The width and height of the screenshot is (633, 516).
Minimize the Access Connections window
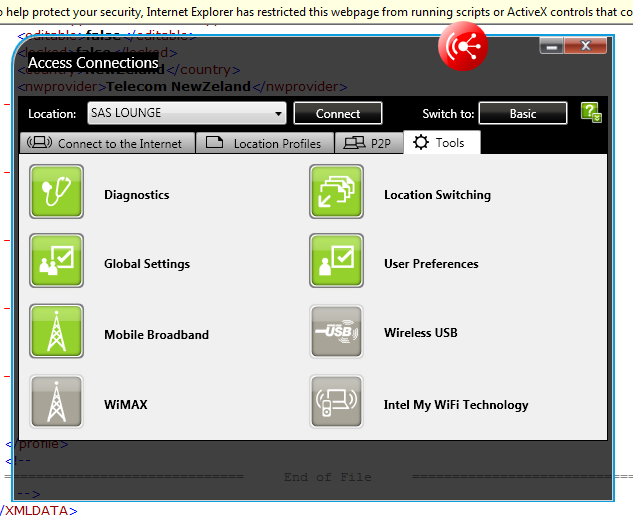(551, 46)
